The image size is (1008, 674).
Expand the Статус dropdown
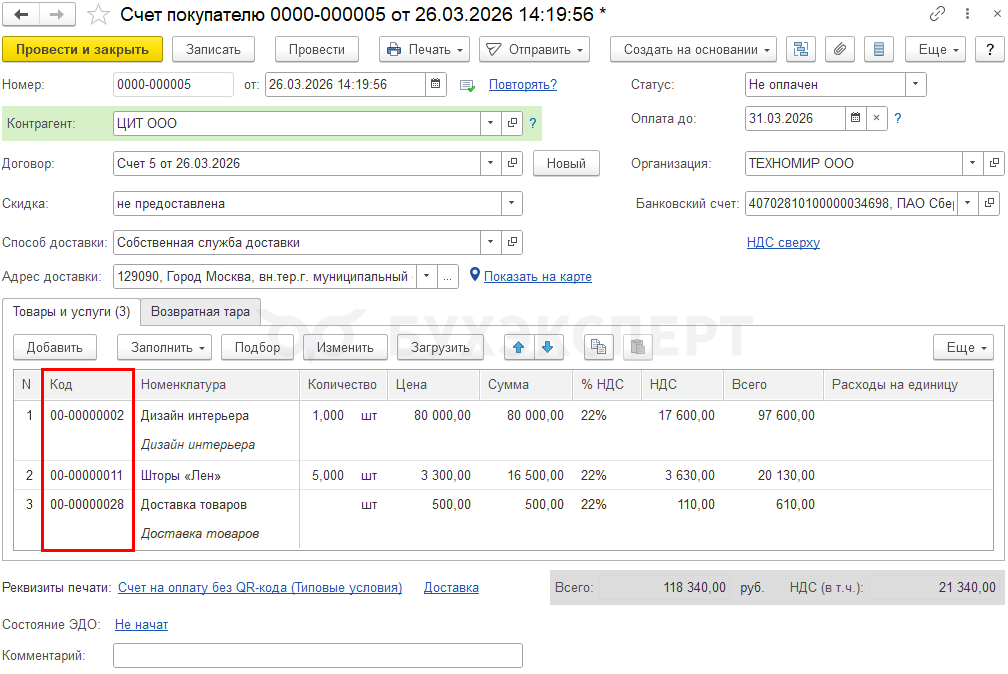click(915, 85)
